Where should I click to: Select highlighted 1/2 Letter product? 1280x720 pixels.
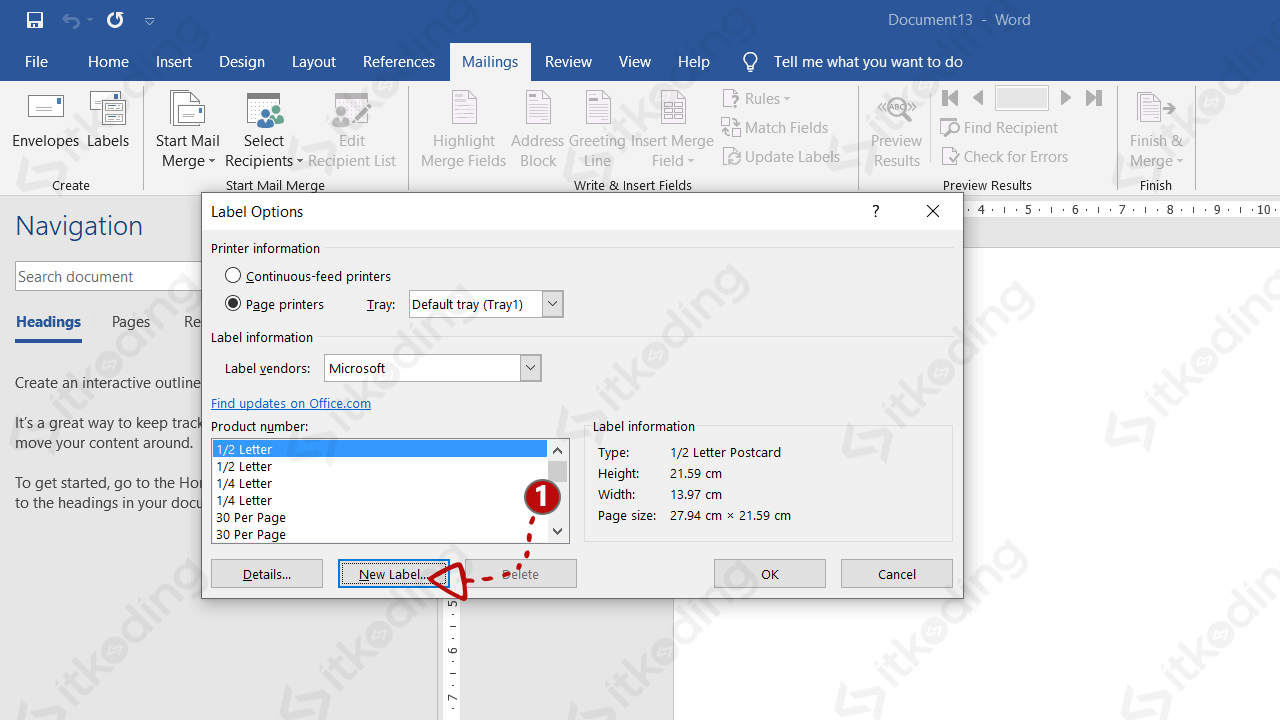[x=380, y=449]
